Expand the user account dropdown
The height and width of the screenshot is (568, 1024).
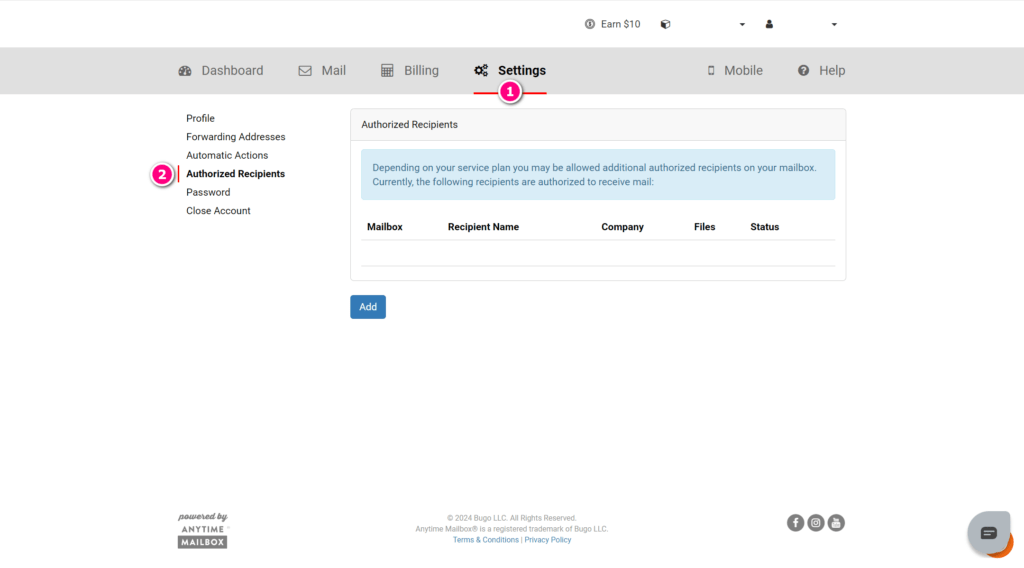pyautogui.click(x=801, y=24)
